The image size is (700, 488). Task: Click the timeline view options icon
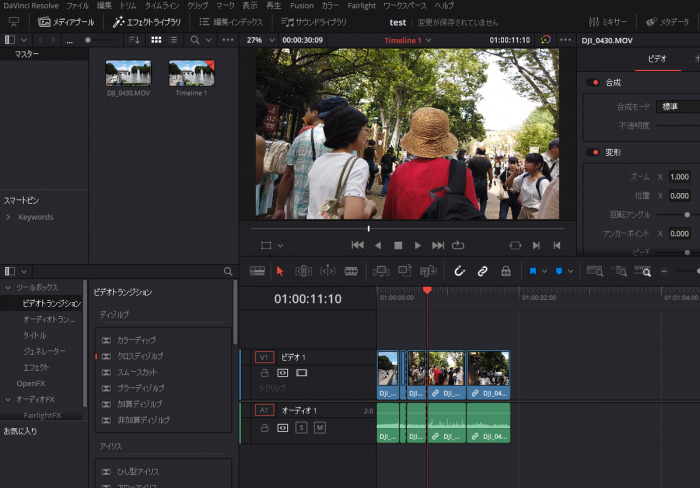257,271
